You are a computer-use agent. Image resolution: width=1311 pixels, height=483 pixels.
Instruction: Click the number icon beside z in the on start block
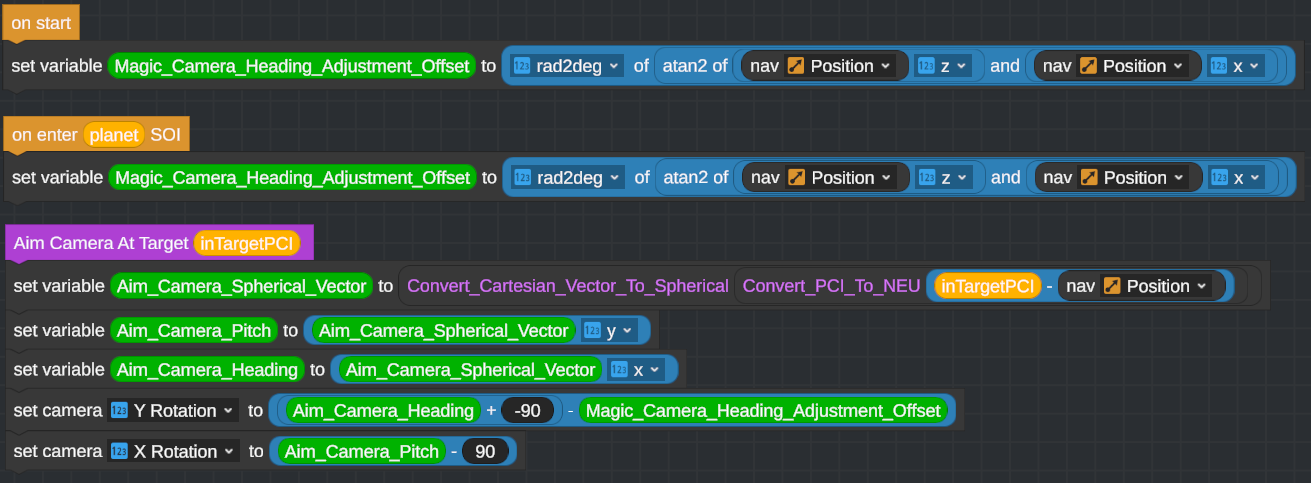[x=925, y=66]
